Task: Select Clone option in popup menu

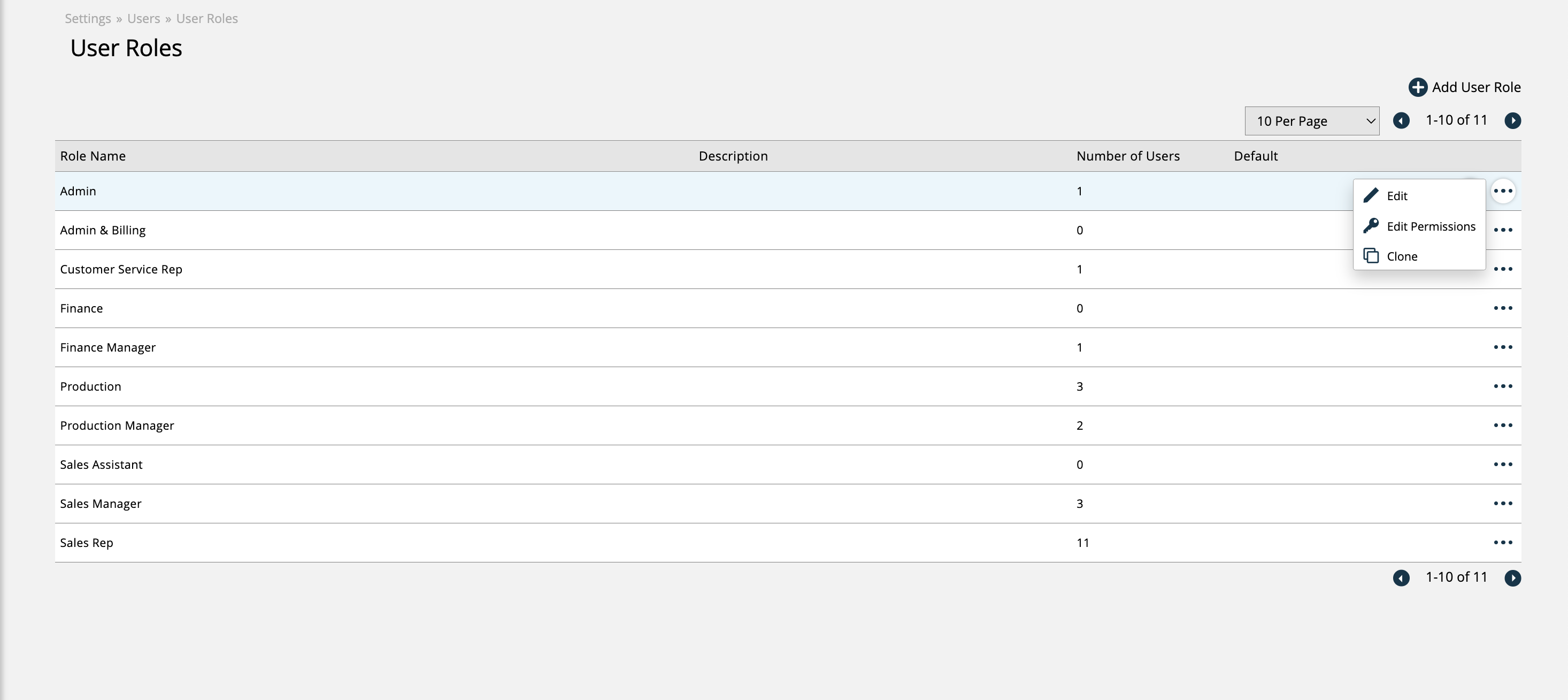Action: coord(1401,256)
